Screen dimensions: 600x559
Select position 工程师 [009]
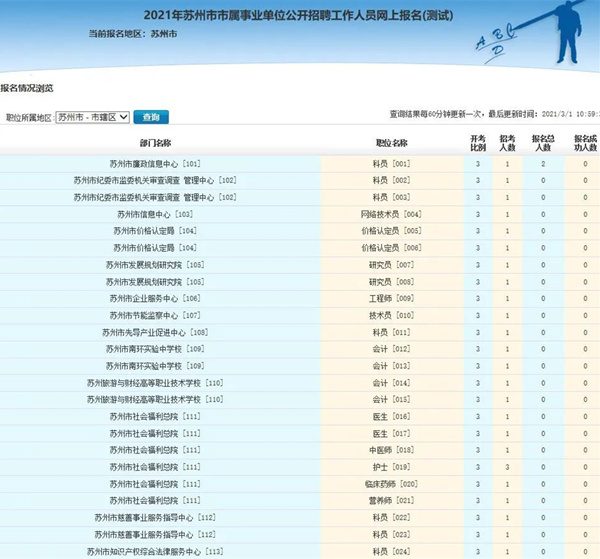point(391,298)
